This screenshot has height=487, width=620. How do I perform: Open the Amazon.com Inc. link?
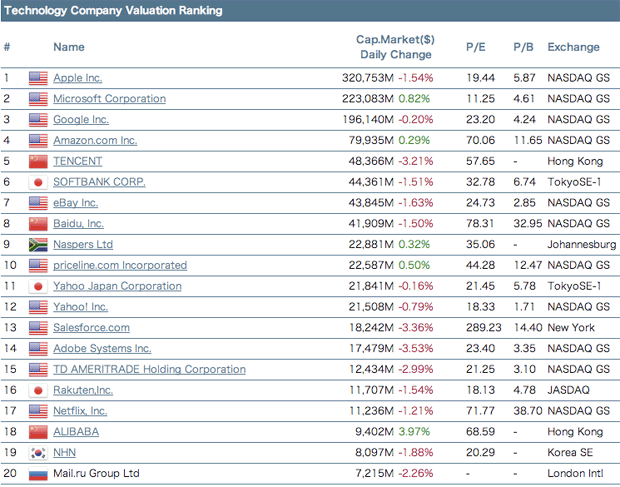(x=95, y=140)
